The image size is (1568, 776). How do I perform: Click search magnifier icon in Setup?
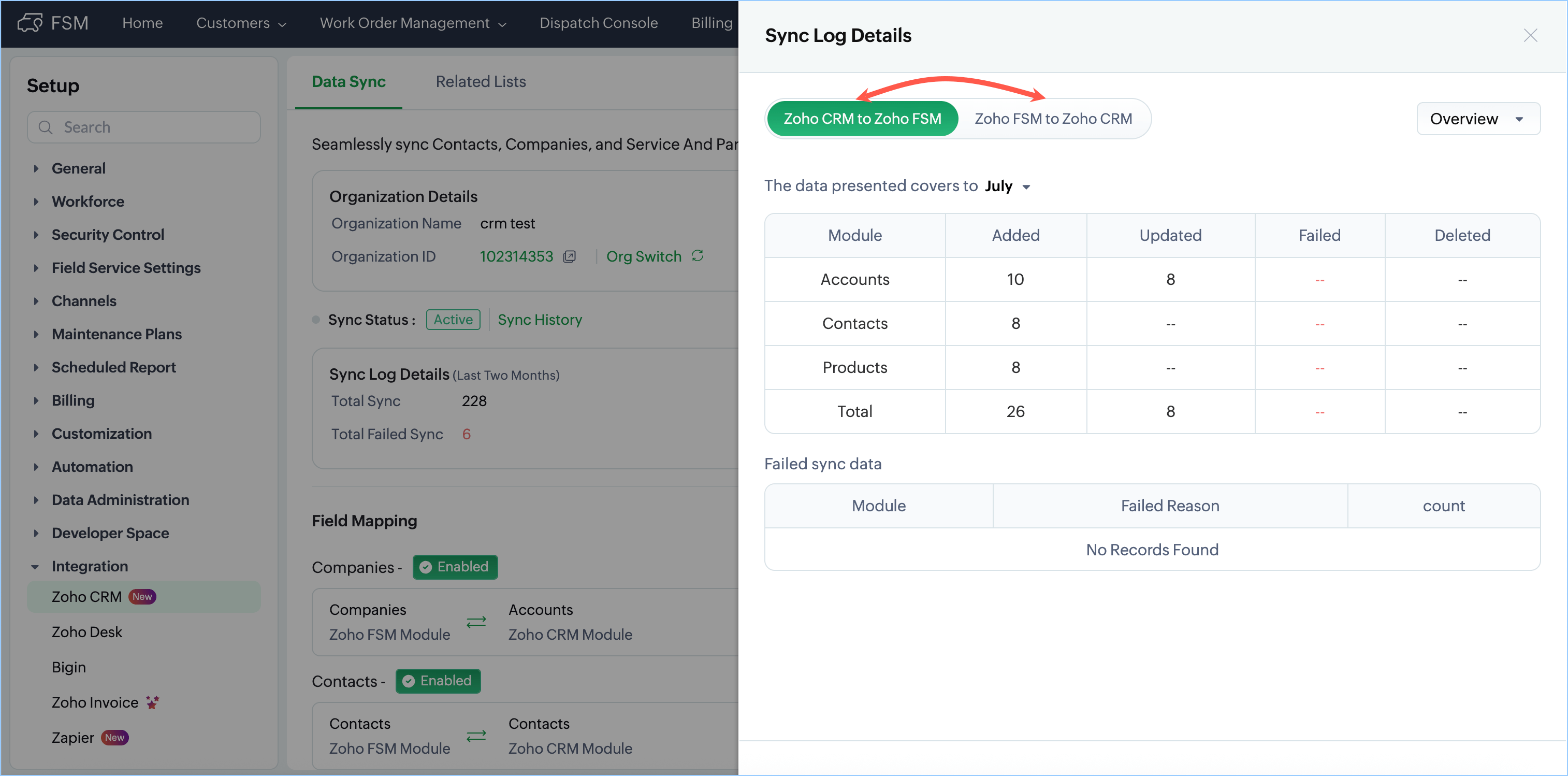tap(46, 127)
